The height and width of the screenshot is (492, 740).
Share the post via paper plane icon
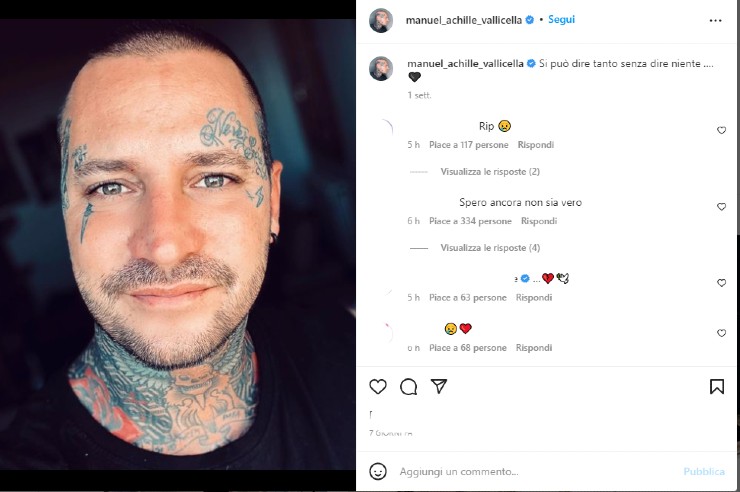(x=439, y=386)
